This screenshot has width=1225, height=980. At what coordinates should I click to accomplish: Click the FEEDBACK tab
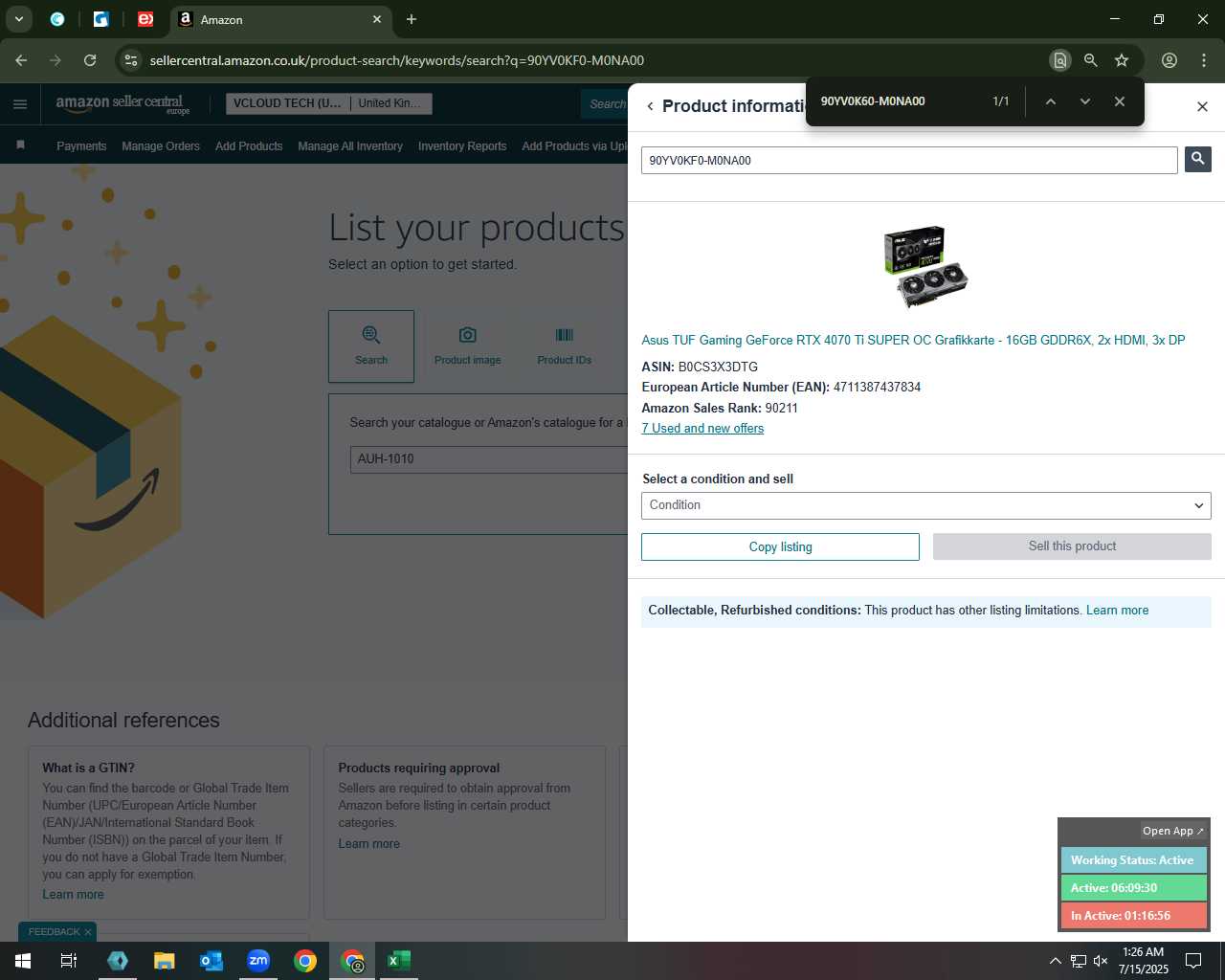(54, 932)
